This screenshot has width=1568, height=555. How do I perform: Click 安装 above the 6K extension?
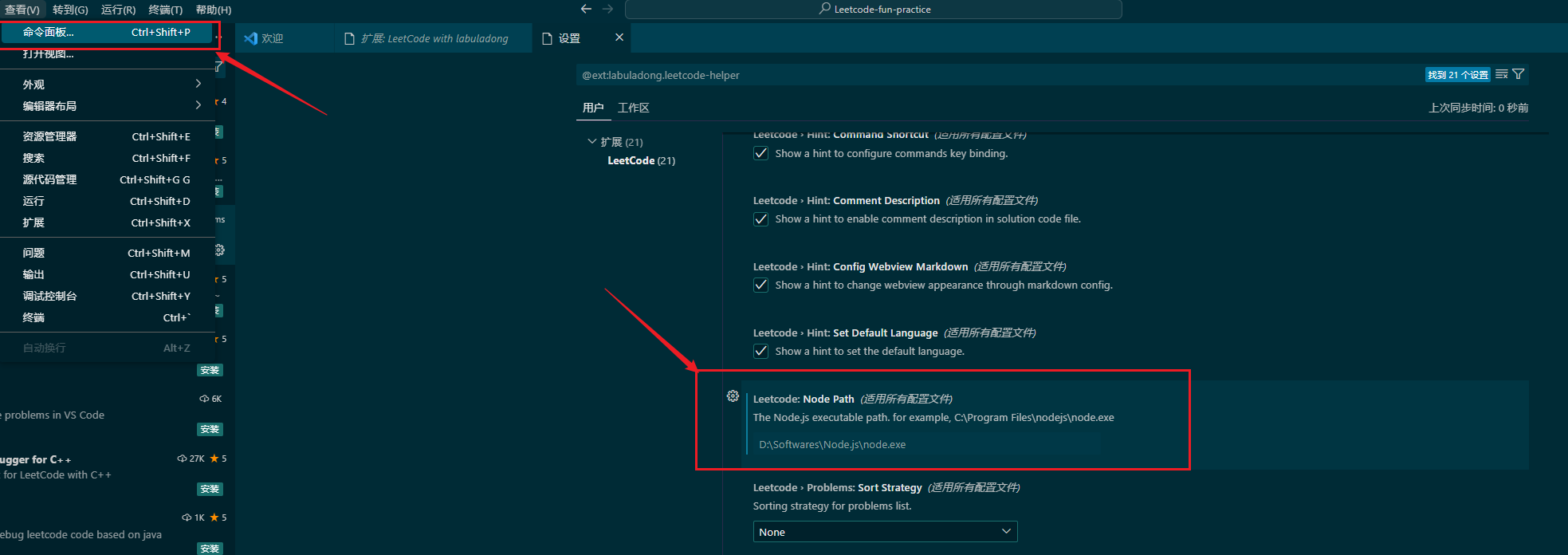[210, 370]
